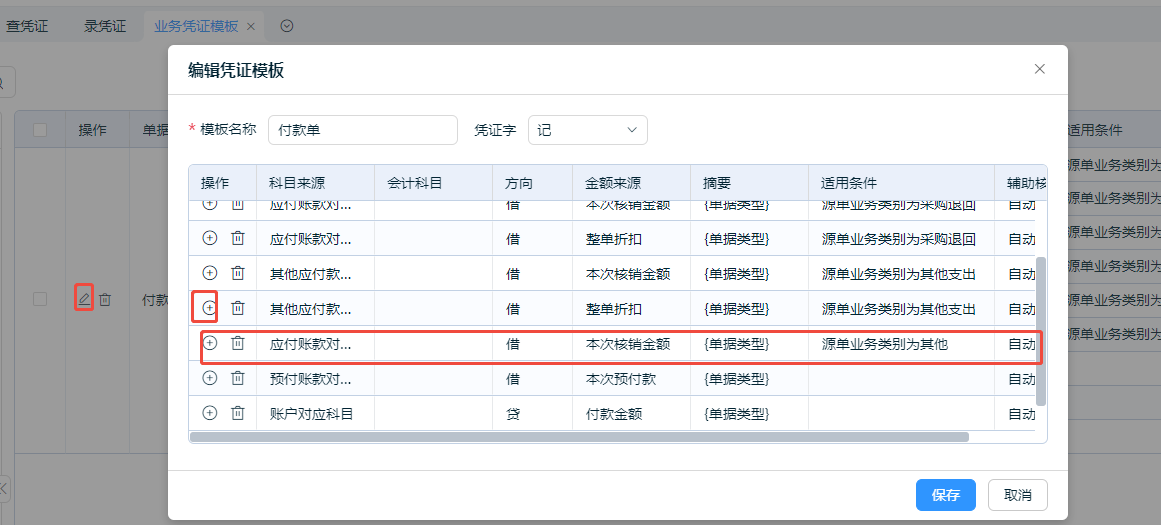Click the 保存 button
This screenshot has width=1161, height=525.
pos(945,495)
